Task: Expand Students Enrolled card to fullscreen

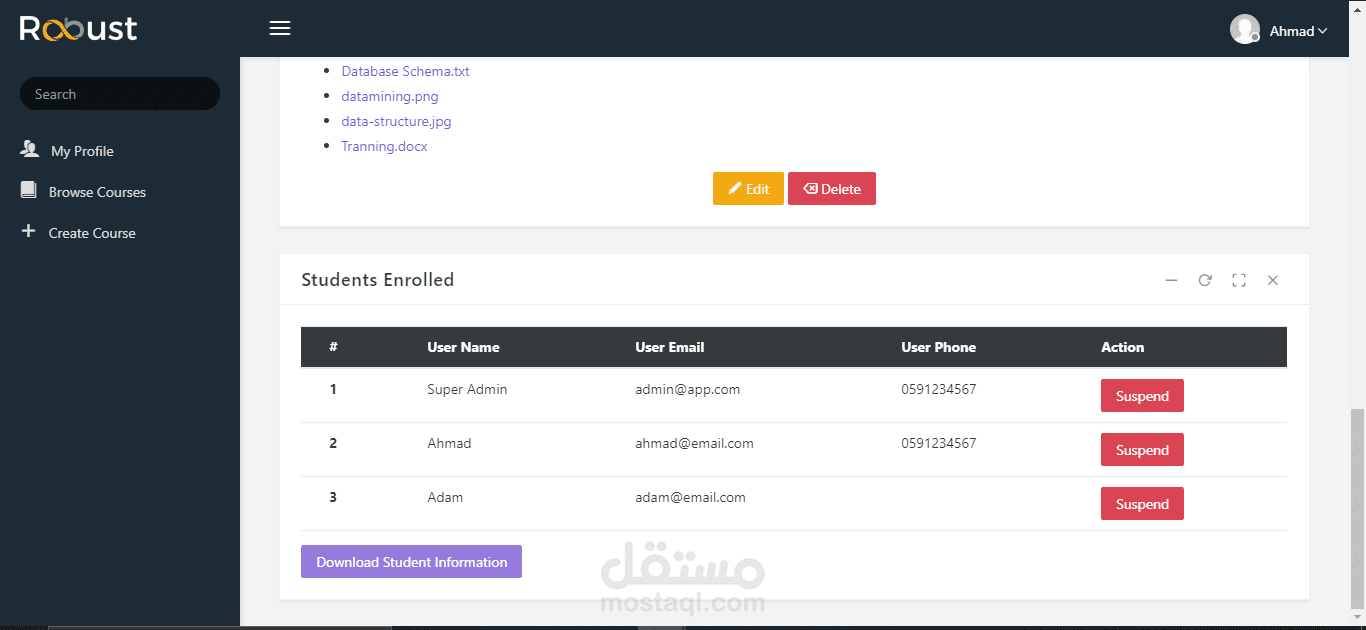Action: [x=1239, y=280]
